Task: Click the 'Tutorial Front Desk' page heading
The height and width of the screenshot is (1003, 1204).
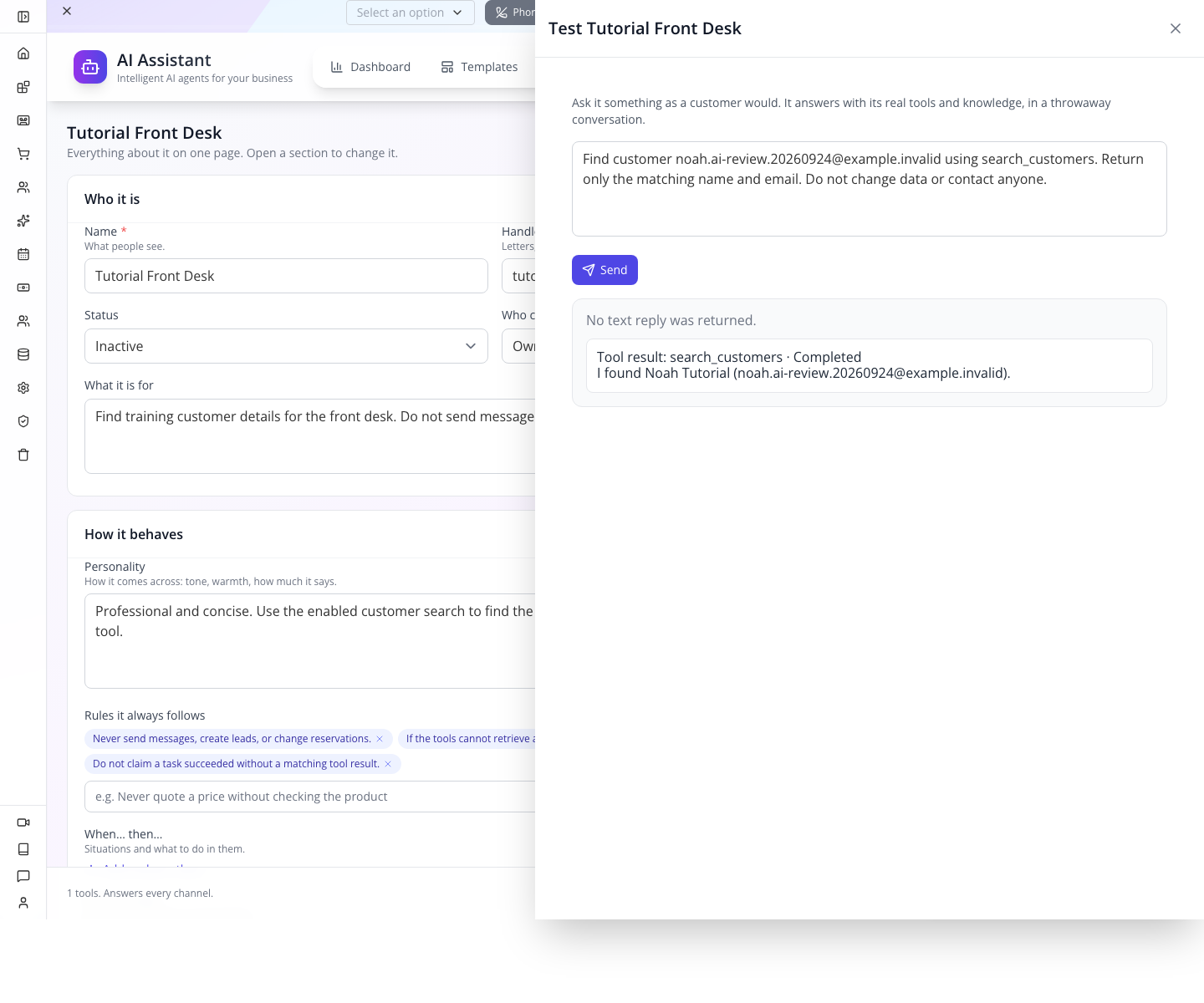Action: pos(144,133)
